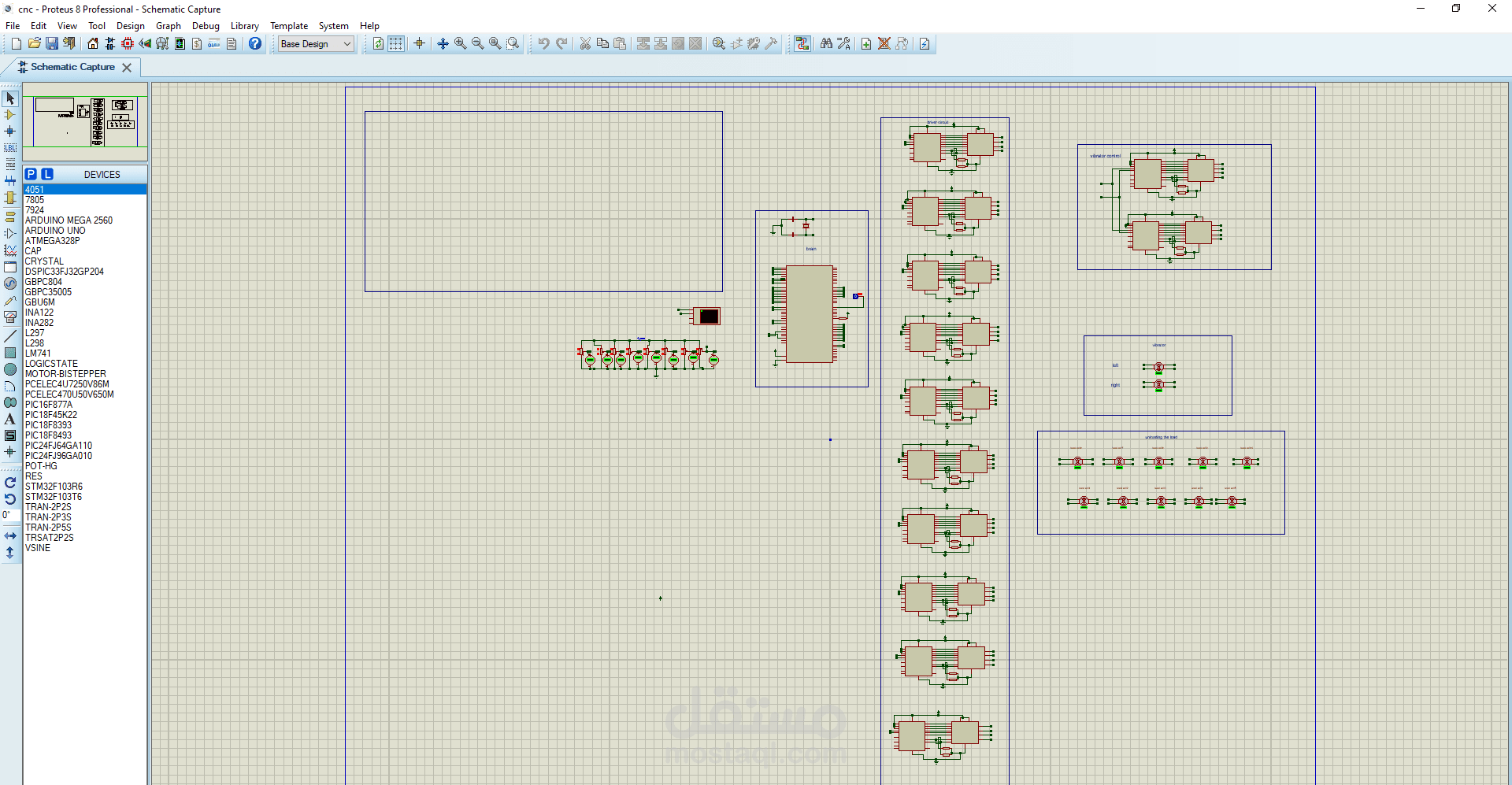This screenshot has height=785, width=1512.
Task: Select the 2D Graphics Box tool
Action: [10, 353]
